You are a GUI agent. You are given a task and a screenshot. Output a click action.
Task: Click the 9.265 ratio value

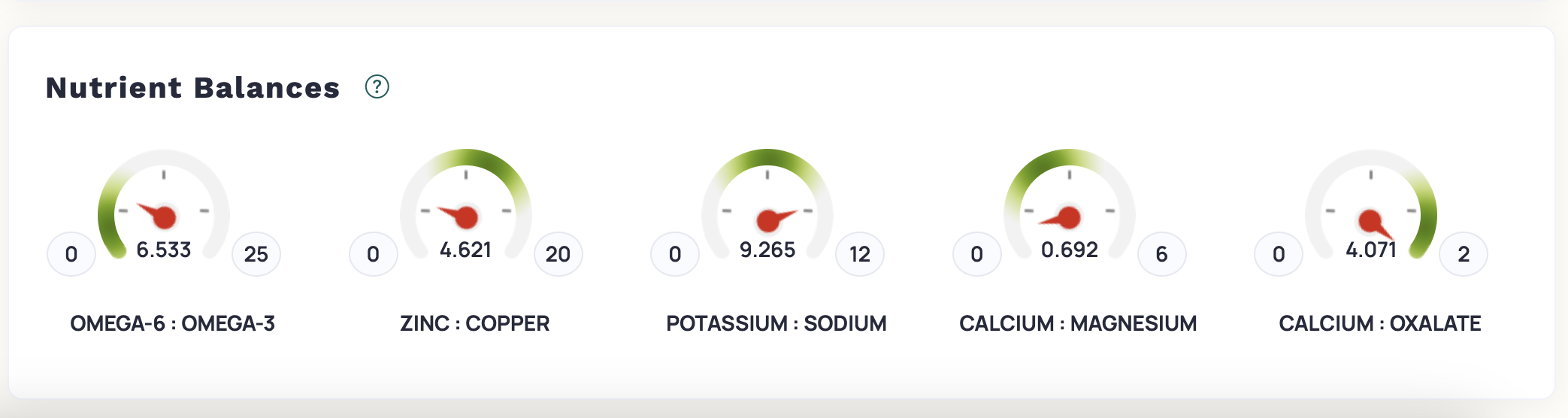(767, 250)
